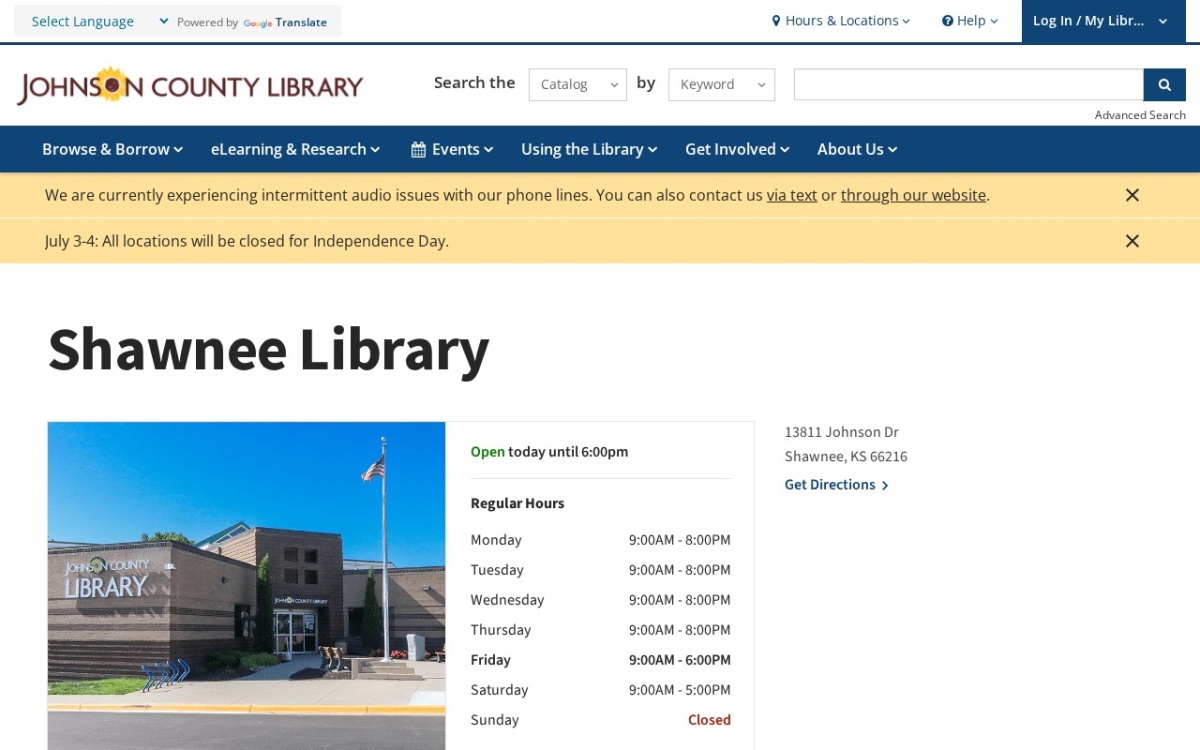Open the Catalog search scope dropdown
1200x750 pixels.
(x=578, y=85)
